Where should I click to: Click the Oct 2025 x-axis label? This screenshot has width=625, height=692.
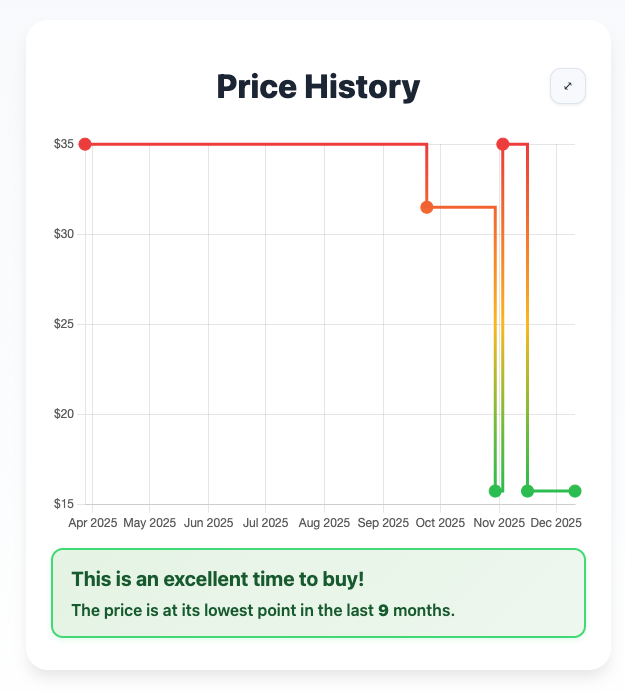pos(440,523)
